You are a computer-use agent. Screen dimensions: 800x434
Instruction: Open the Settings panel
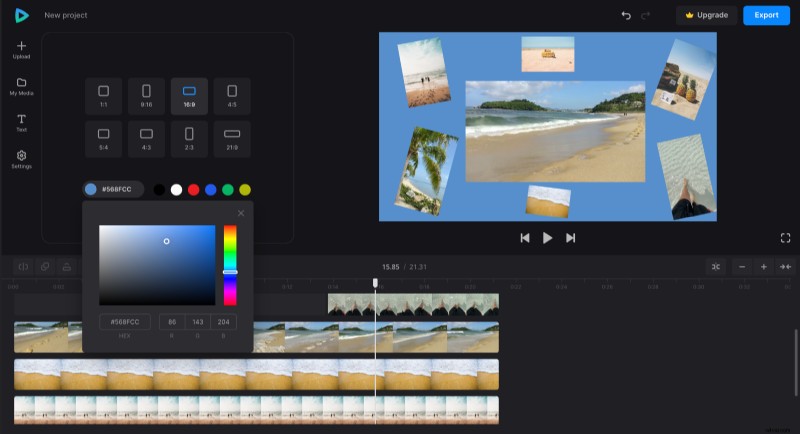point(21,160)
